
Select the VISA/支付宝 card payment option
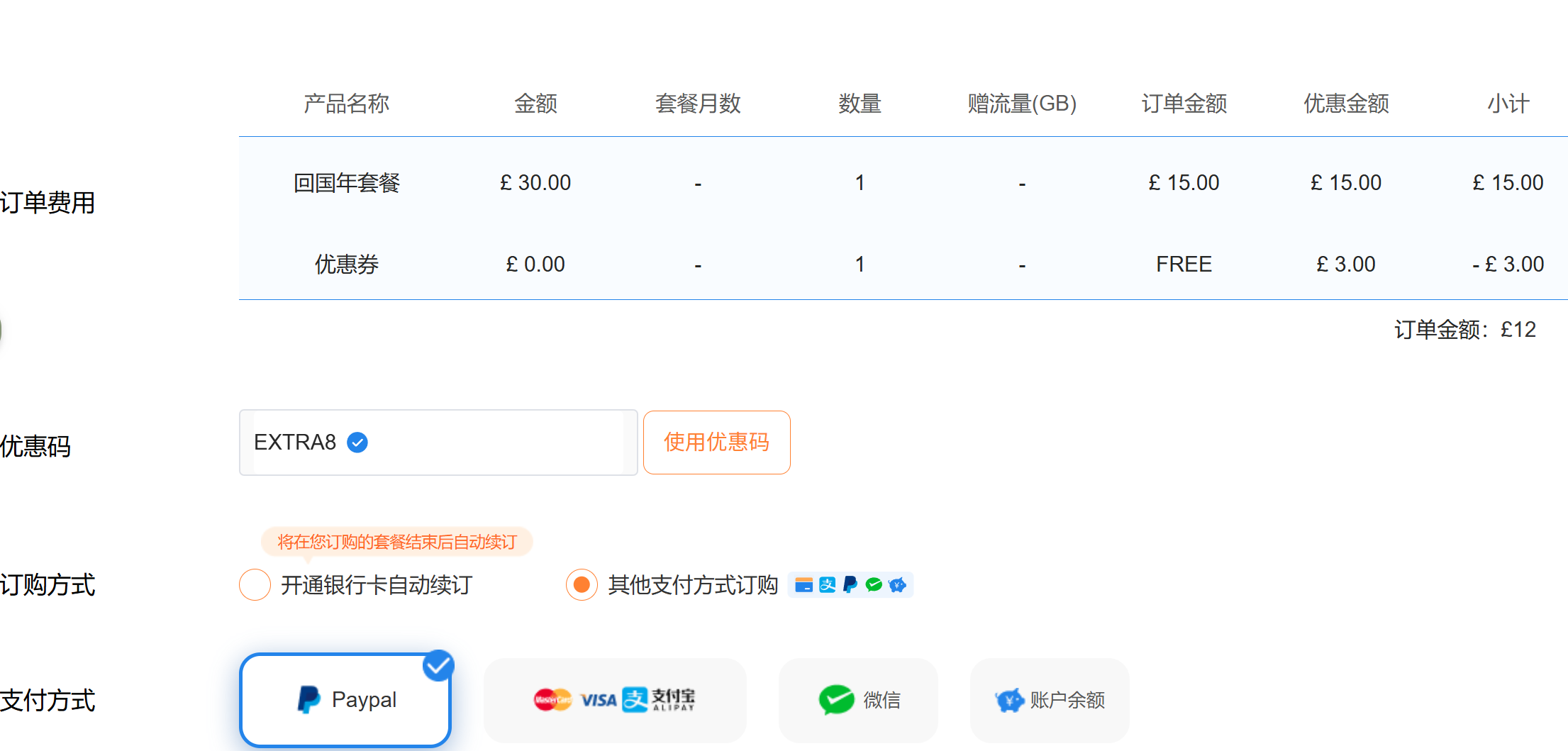tap(614, 700)
